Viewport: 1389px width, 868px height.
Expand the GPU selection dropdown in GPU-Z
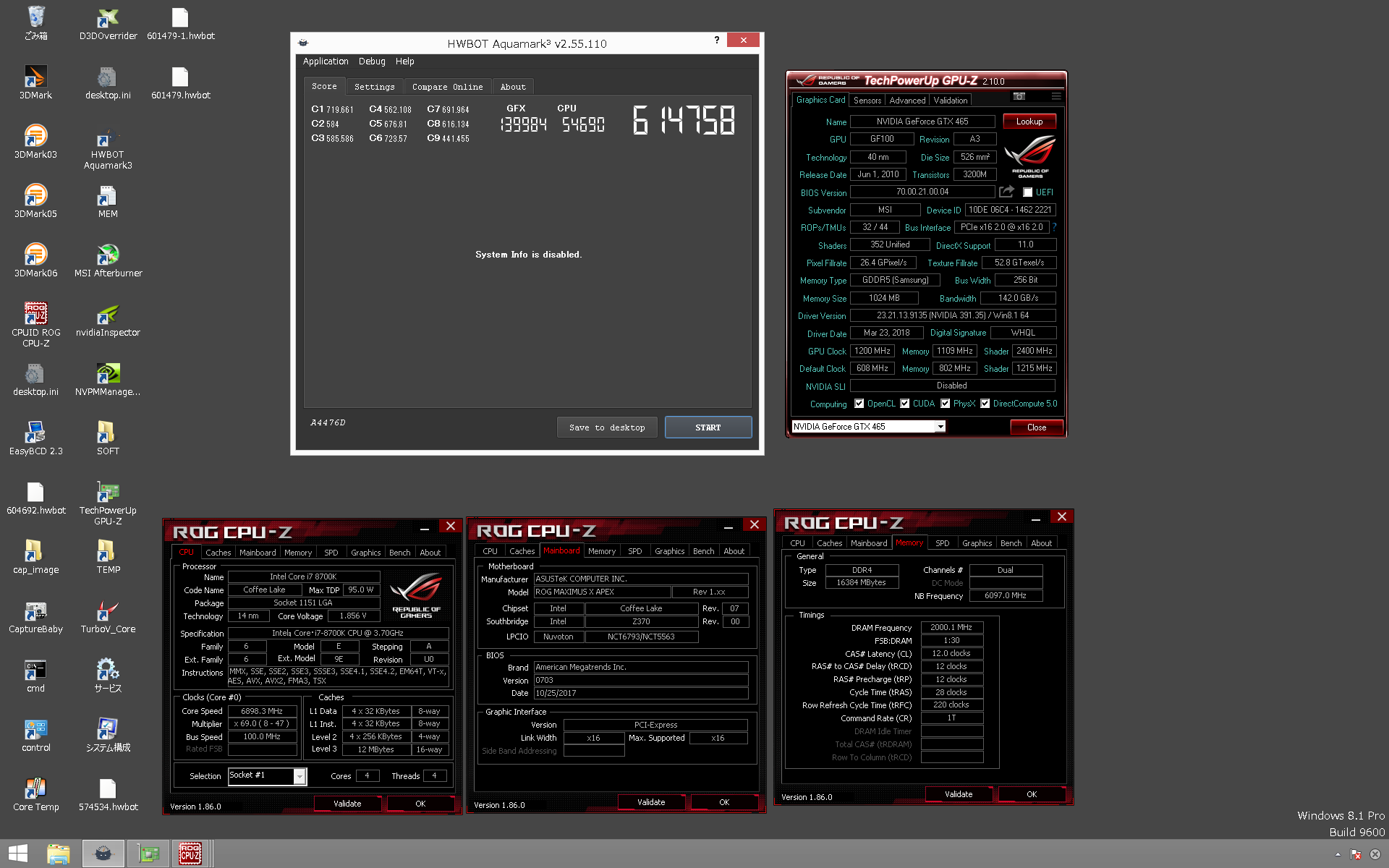coord(940,427)
